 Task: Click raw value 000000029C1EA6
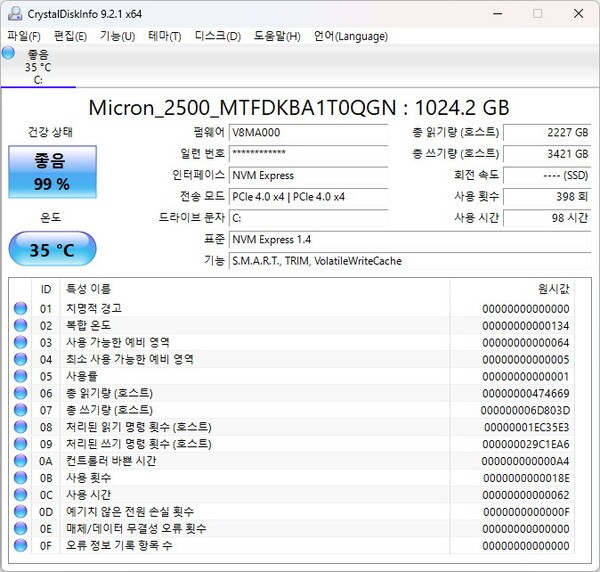(526, 444)
